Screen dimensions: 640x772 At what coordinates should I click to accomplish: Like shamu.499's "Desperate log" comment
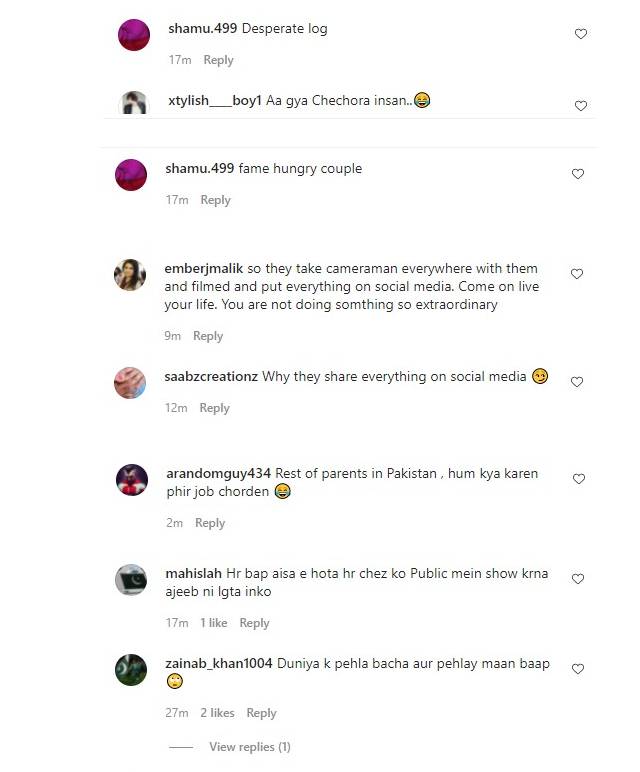(581, 34)
